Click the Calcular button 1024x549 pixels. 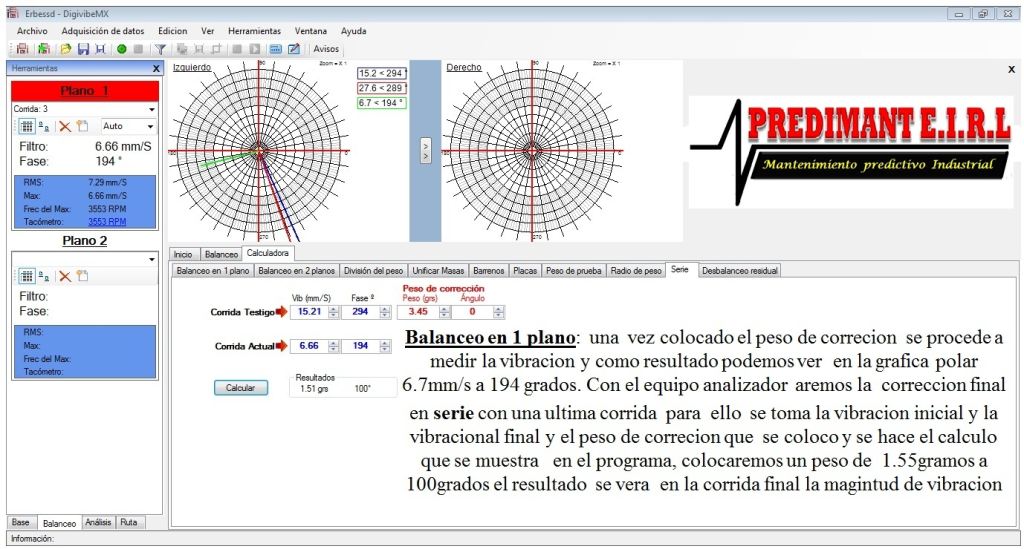[x=240, y=388]
